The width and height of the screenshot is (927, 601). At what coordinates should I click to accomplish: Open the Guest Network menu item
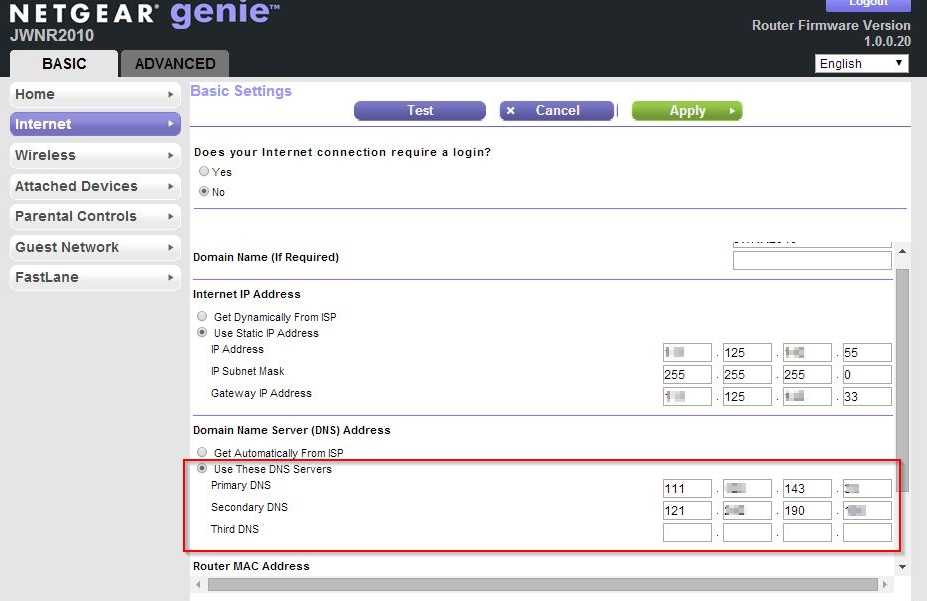pos(67,247)
